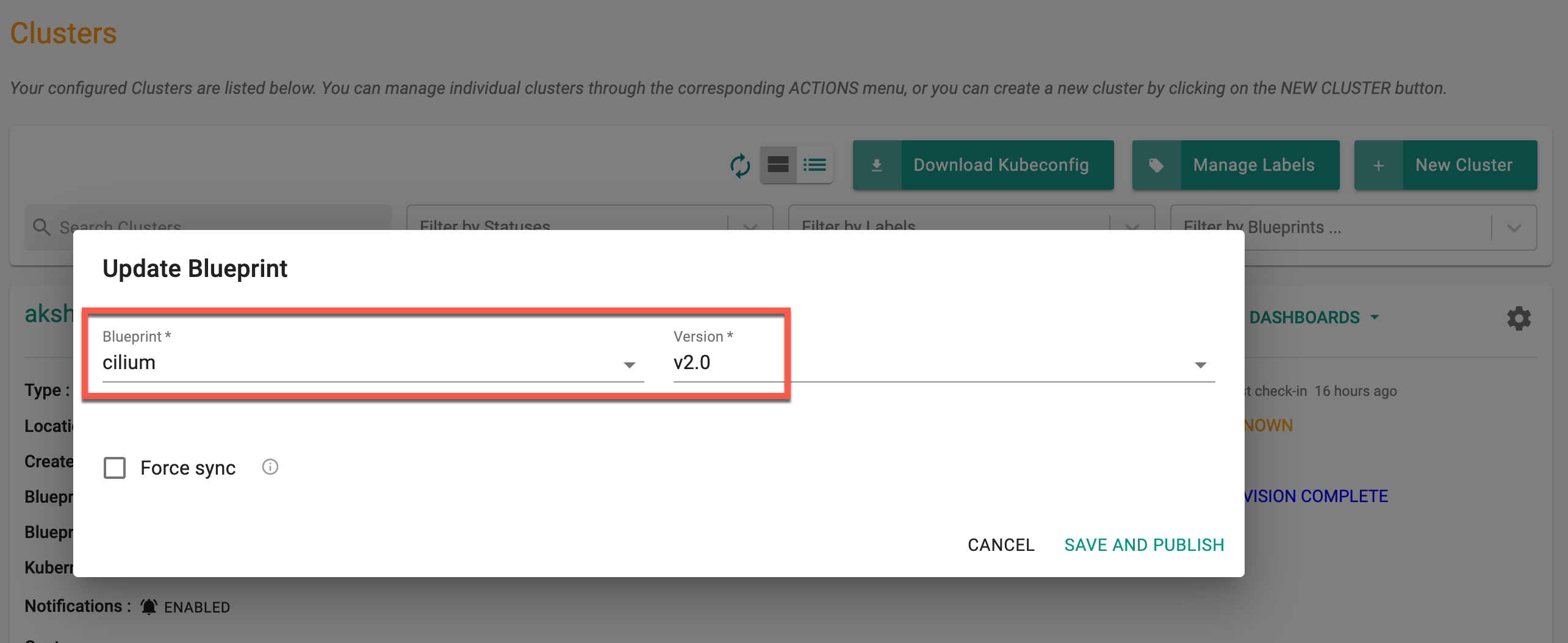Click SAVE AND PUBLISH
The height and width of the screenshot is (643, 1568).
coord(1144,545)
